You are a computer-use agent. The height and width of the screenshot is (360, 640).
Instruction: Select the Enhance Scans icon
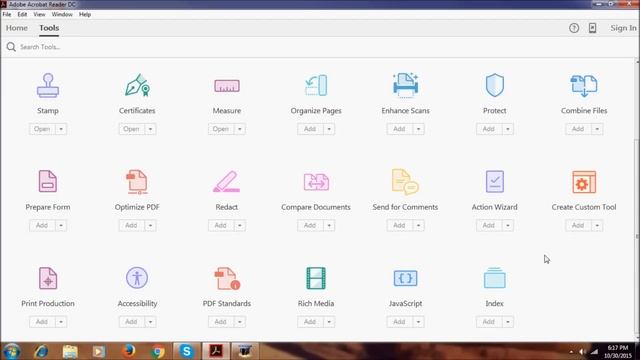coord(405,85)
